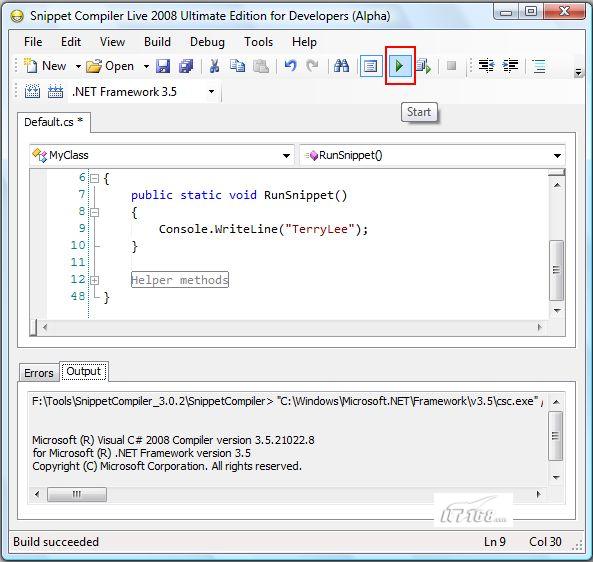
Task: Click the green Start run button
Action: point(400,66)
